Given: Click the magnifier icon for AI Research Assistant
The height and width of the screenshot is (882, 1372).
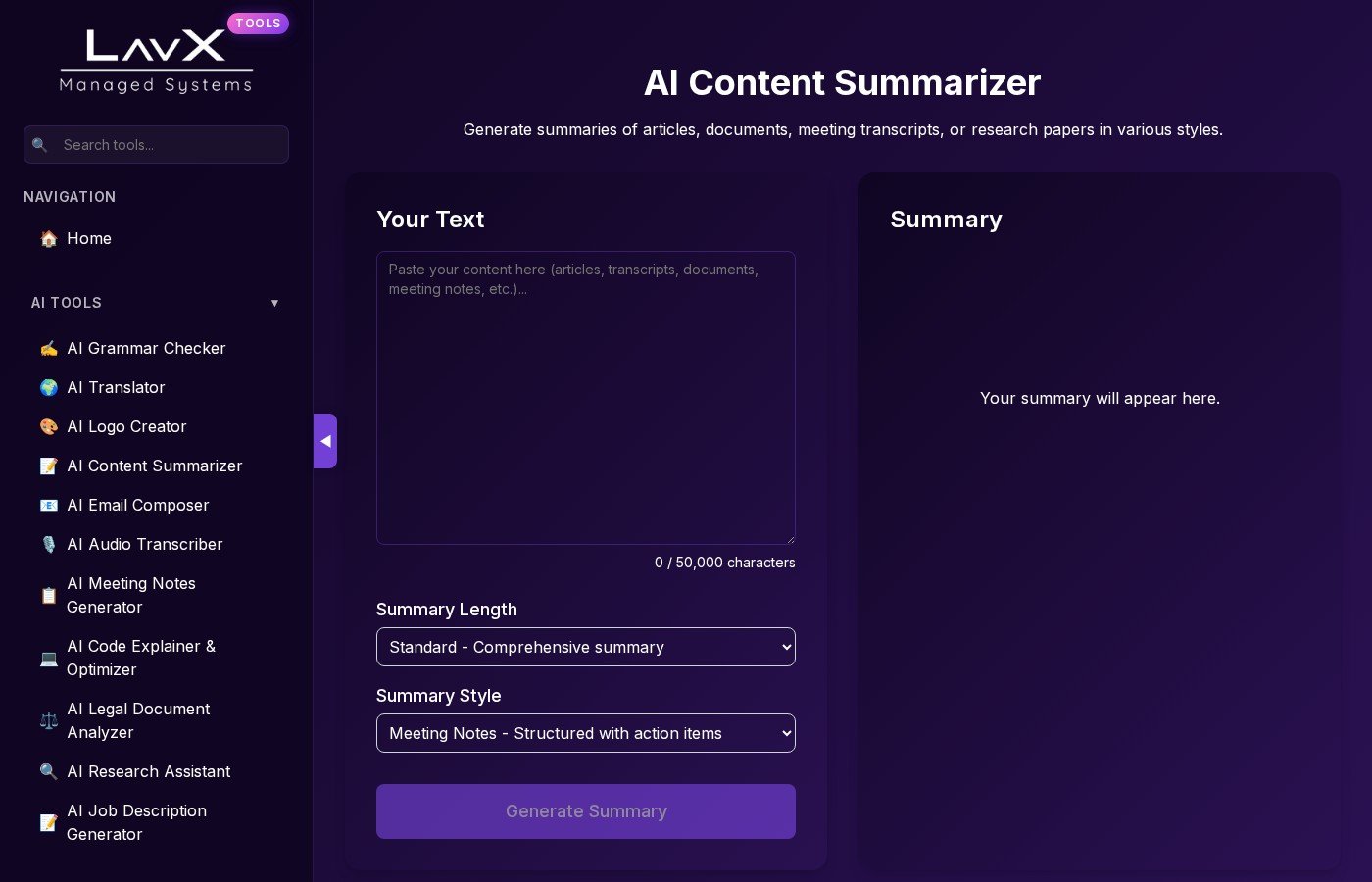Looking at the screenshot, I should 48,772.
